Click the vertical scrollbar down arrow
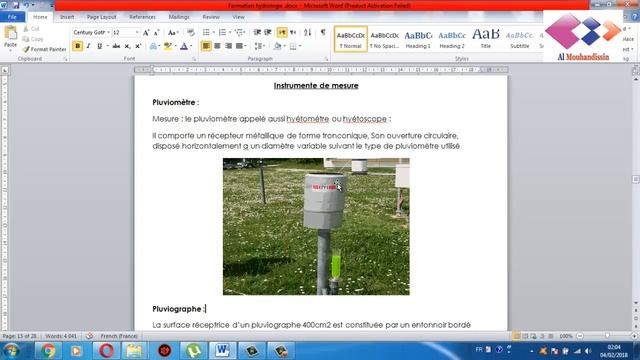640x360 pixels. click(x=636, y=303)
